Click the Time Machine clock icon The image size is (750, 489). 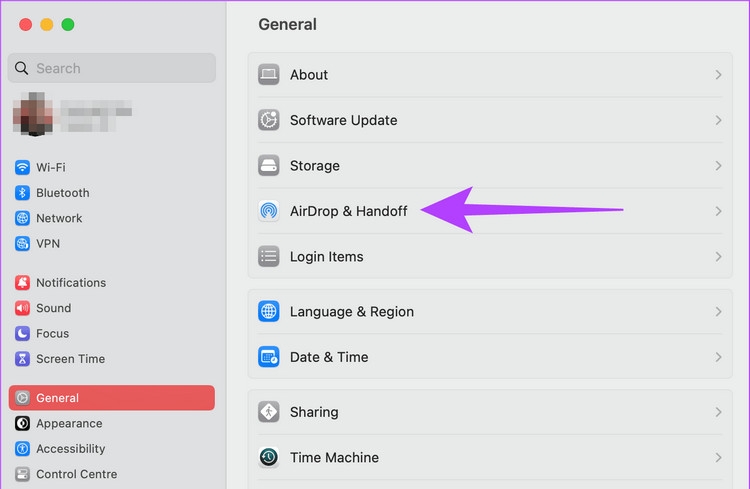[x=268, y=458]
